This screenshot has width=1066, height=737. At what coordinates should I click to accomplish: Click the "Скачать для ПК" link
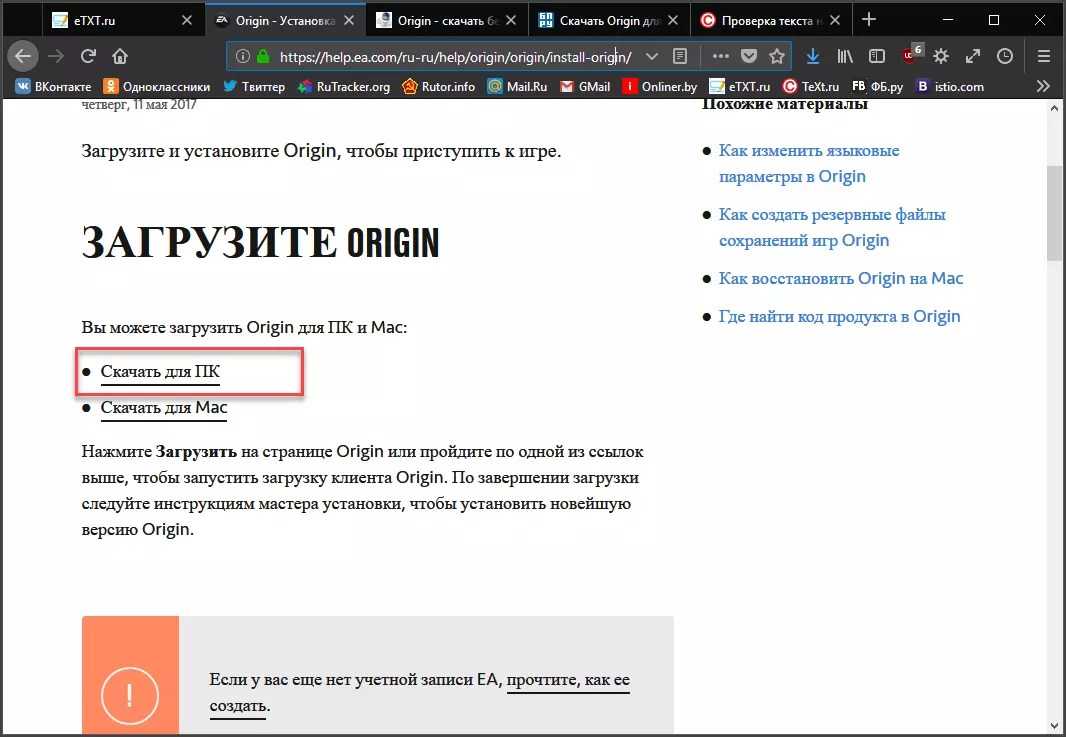(x=160, y=372)
